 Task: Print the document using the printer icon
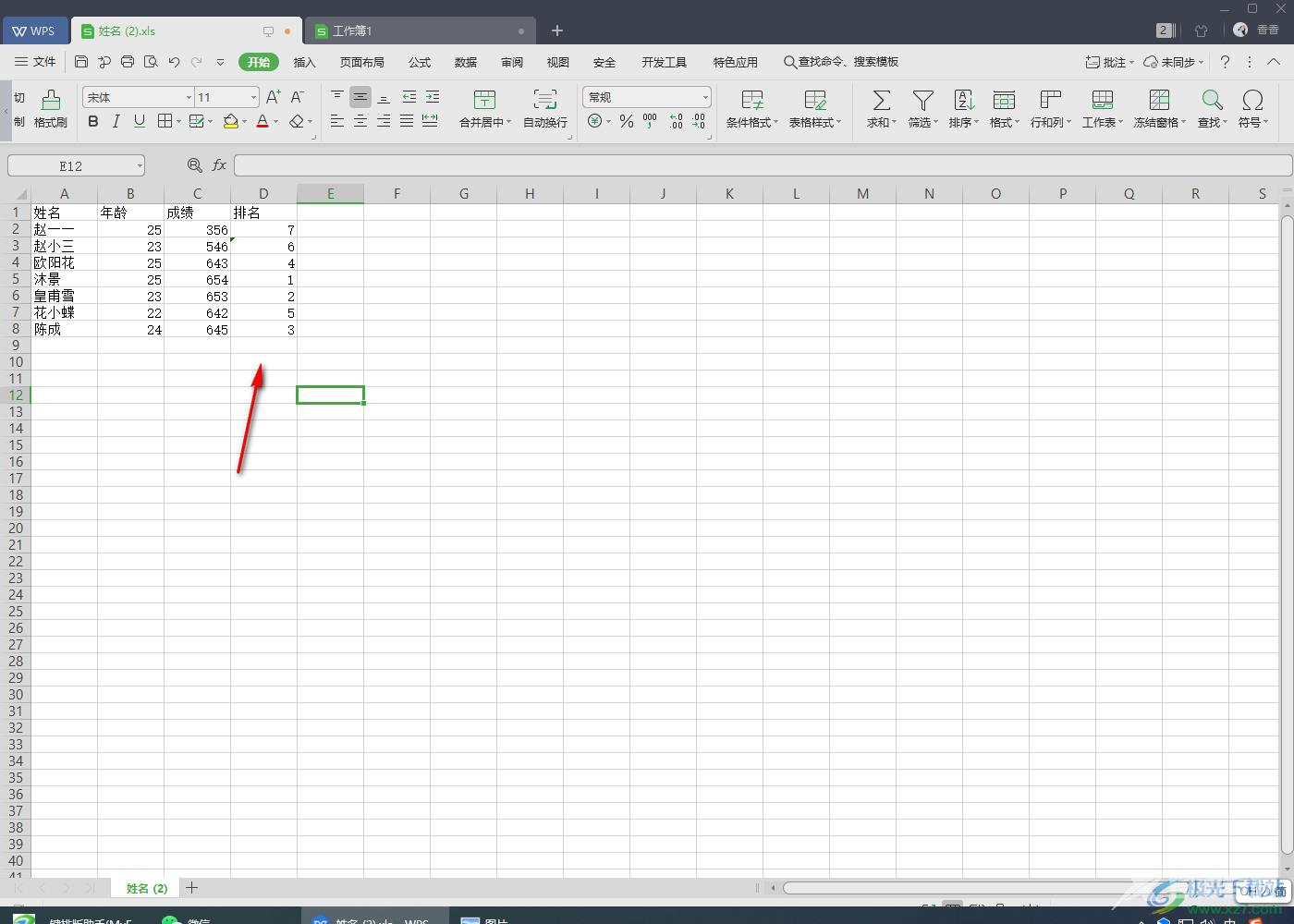pos(128,62)
